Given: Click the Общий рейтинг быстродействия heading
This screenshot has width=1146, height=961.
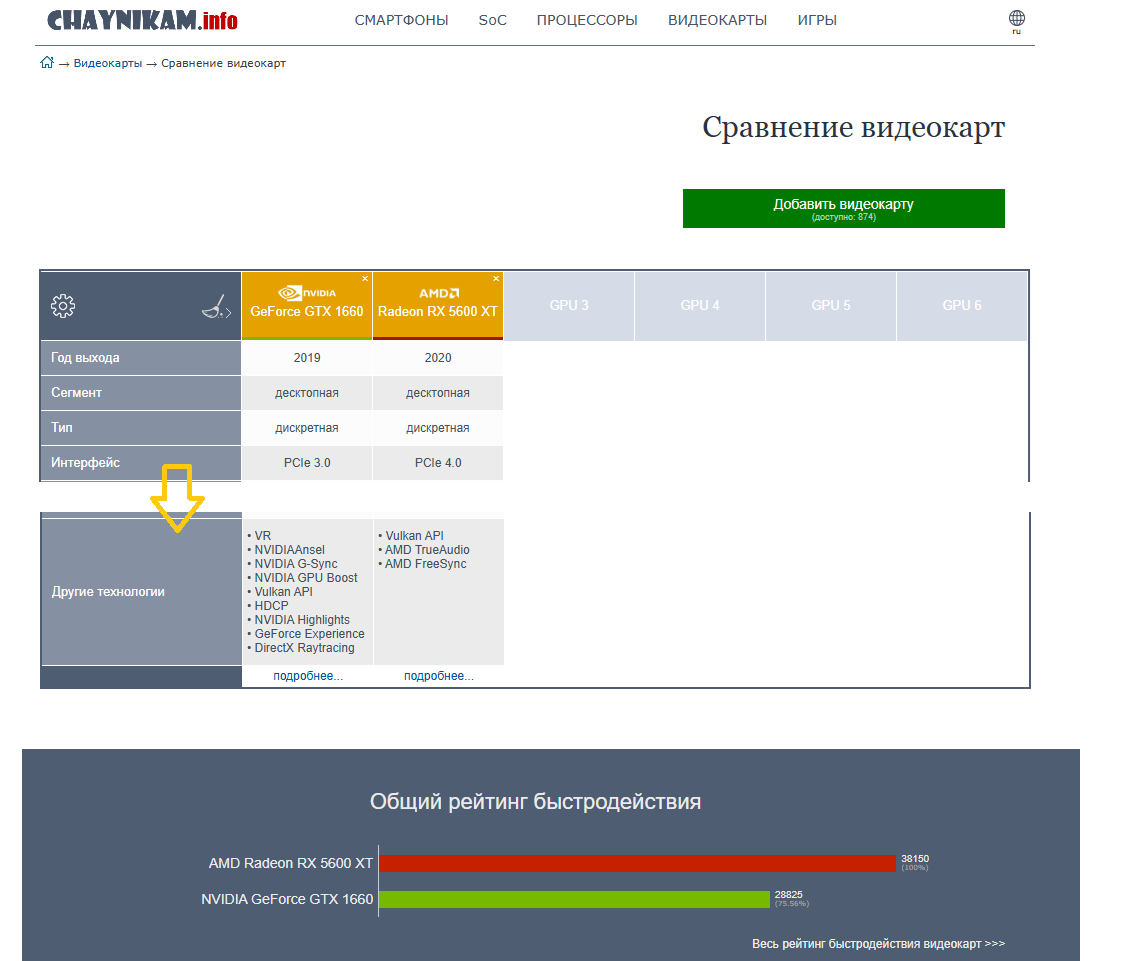Looking at the screenshot, I should pos(535,802).
